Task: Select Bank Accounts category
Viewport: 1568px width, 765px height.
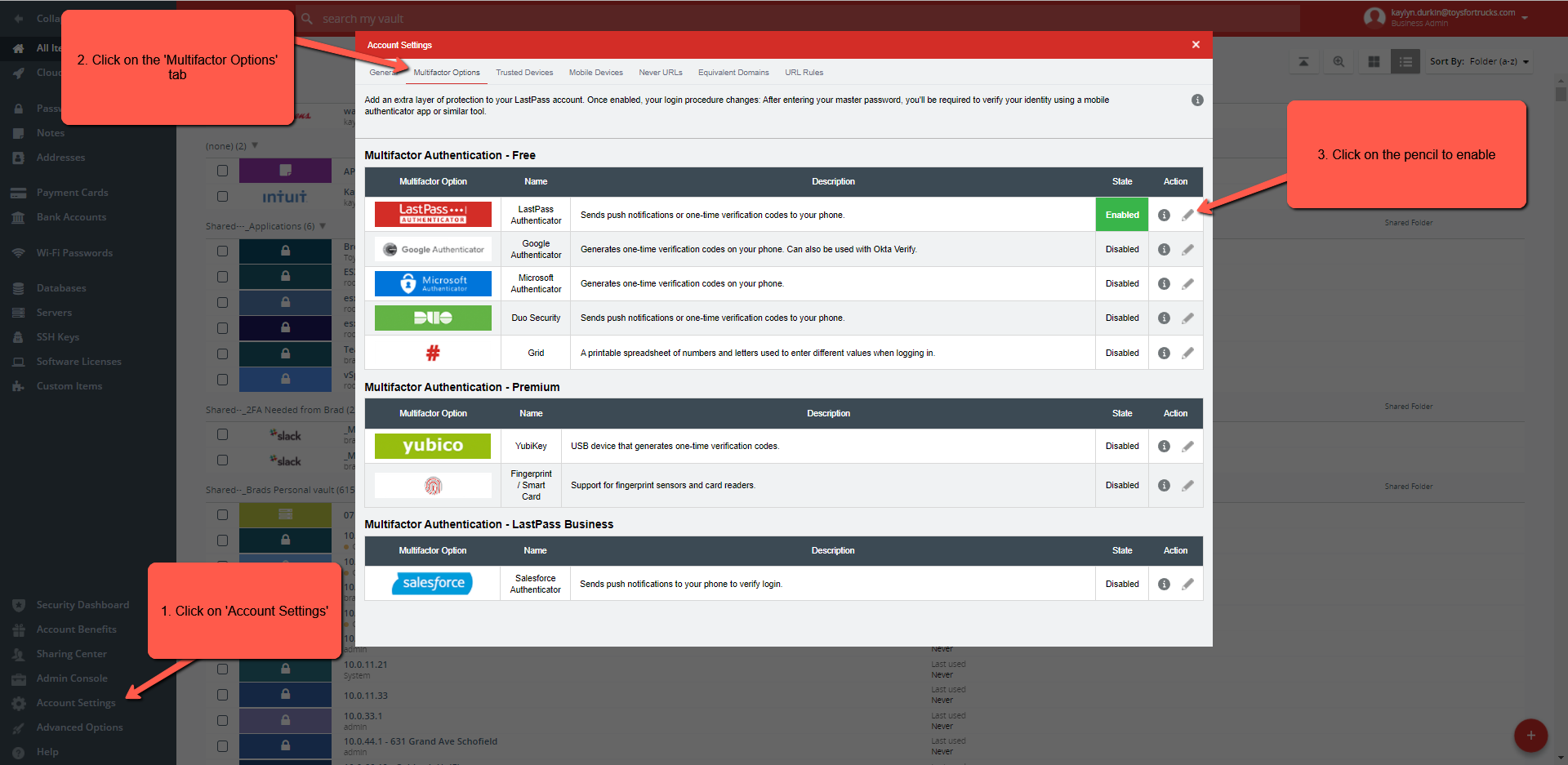Action: pos(71,217)
